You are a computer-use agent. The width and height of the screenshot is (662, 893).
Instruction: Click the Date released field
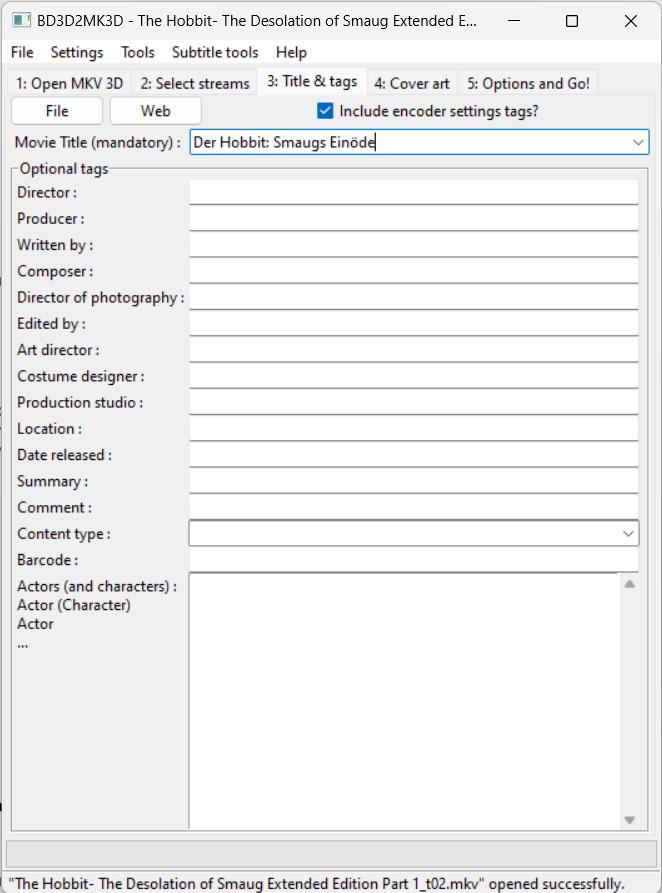(x=413, y=455)
